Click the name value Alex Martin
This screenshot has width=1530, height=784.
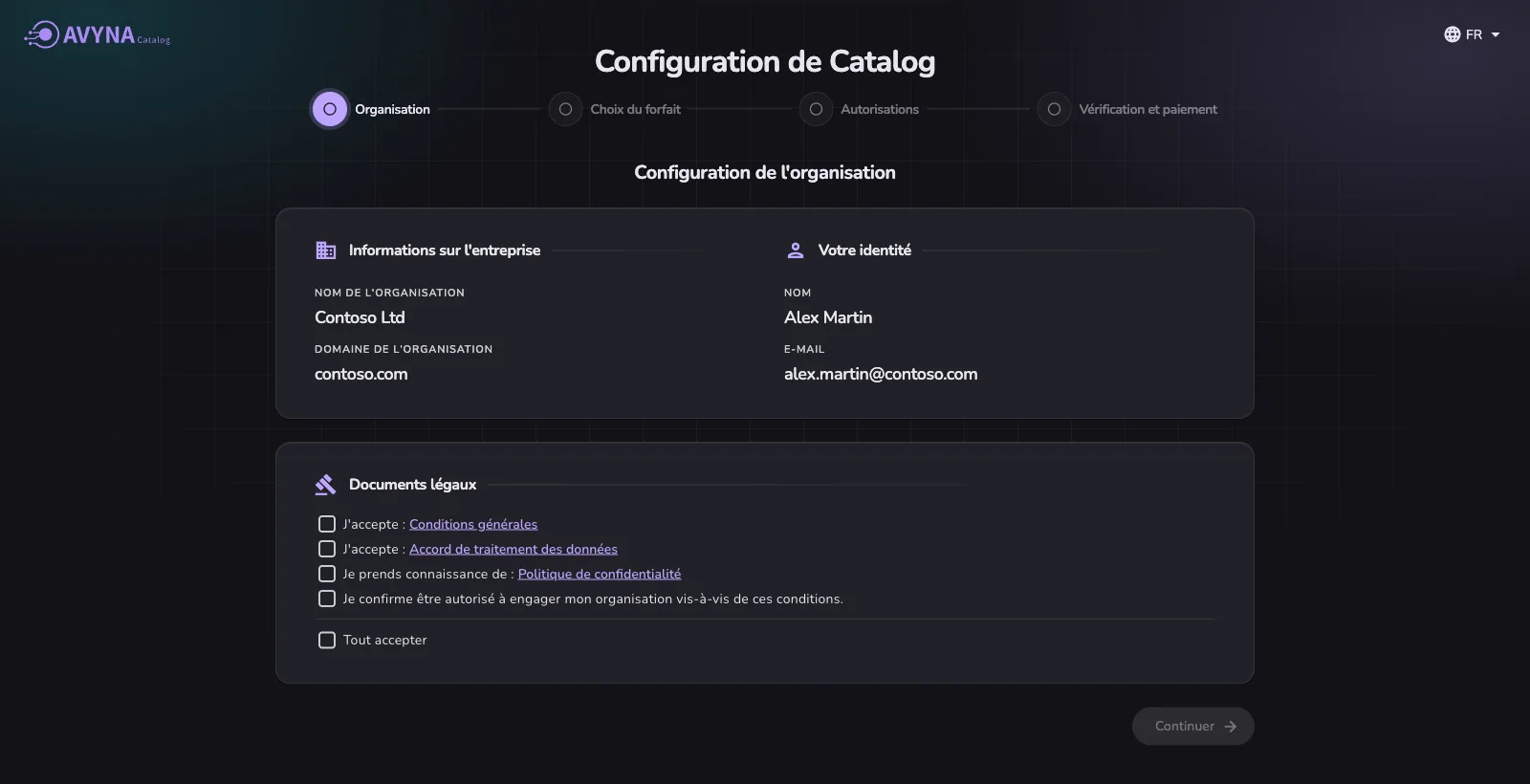(828, 317)
